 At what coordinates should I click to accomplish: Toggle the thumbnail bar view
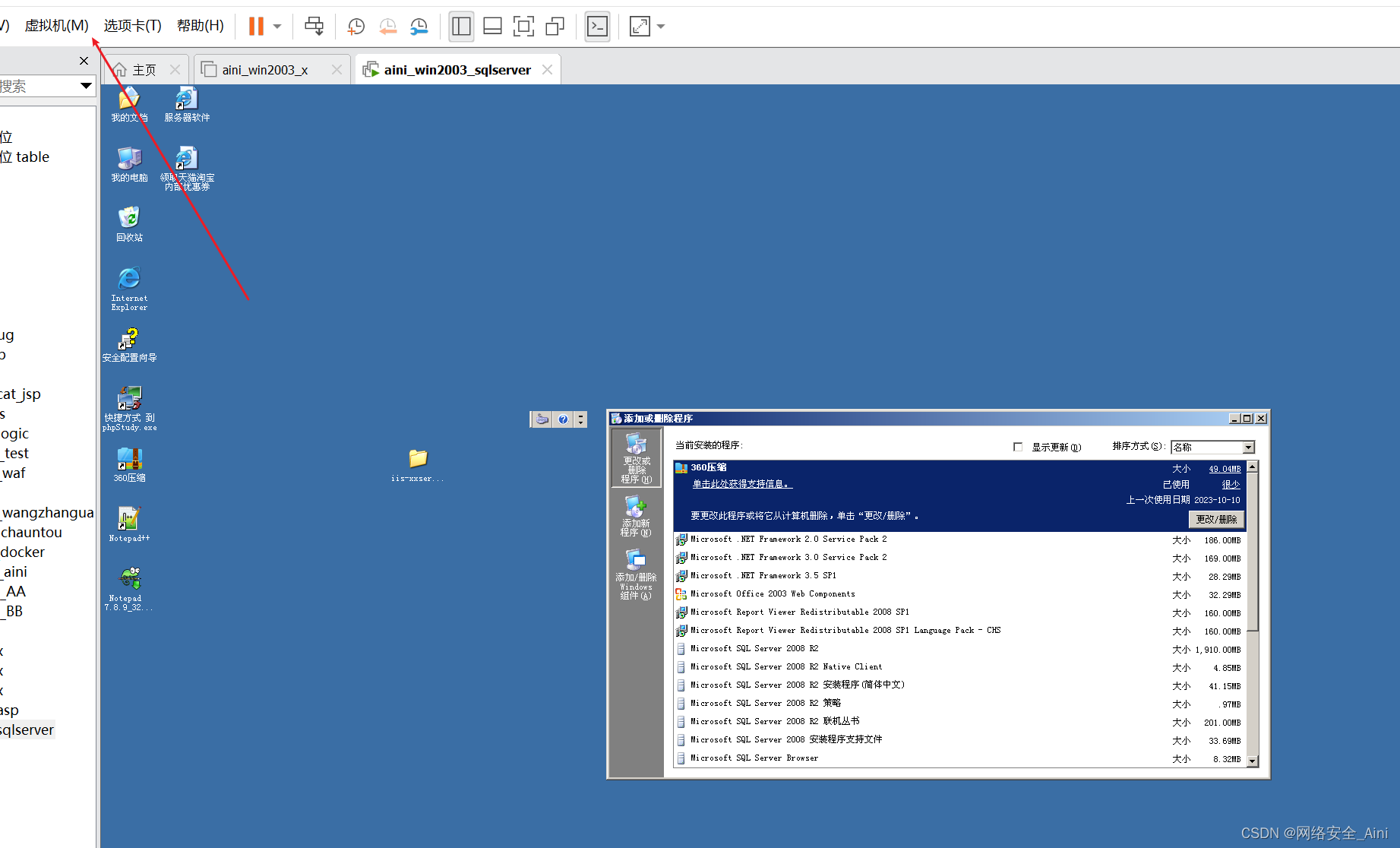tap(492, 27)
